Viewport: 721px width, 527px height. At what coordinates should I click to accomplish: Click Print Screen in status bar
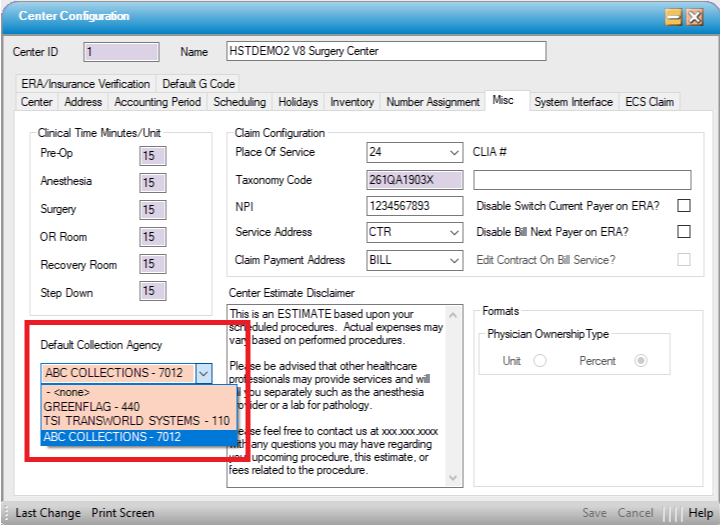(x=123, y=513)
